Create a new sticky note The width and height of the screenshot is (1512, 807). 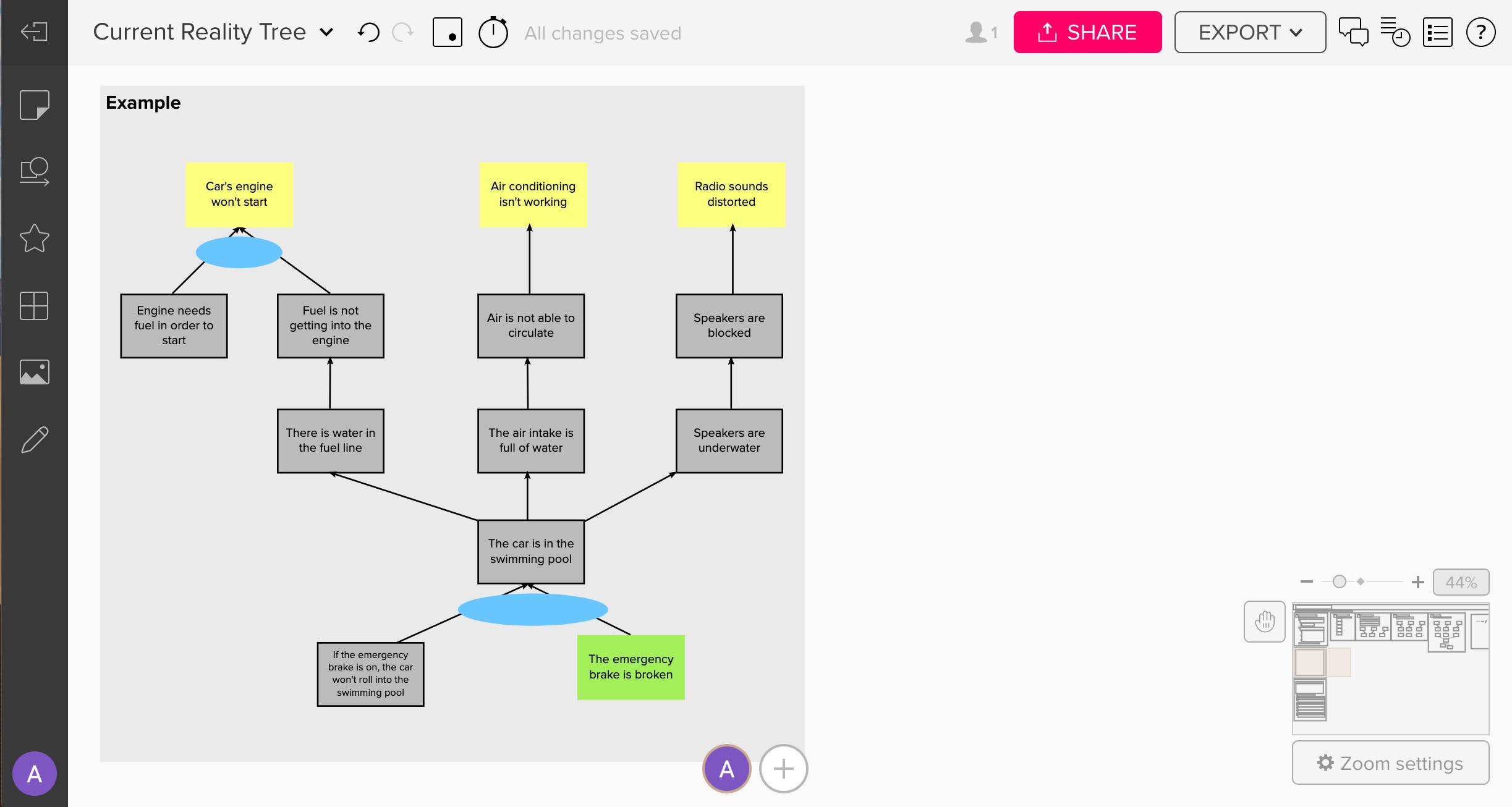point(35,105)
